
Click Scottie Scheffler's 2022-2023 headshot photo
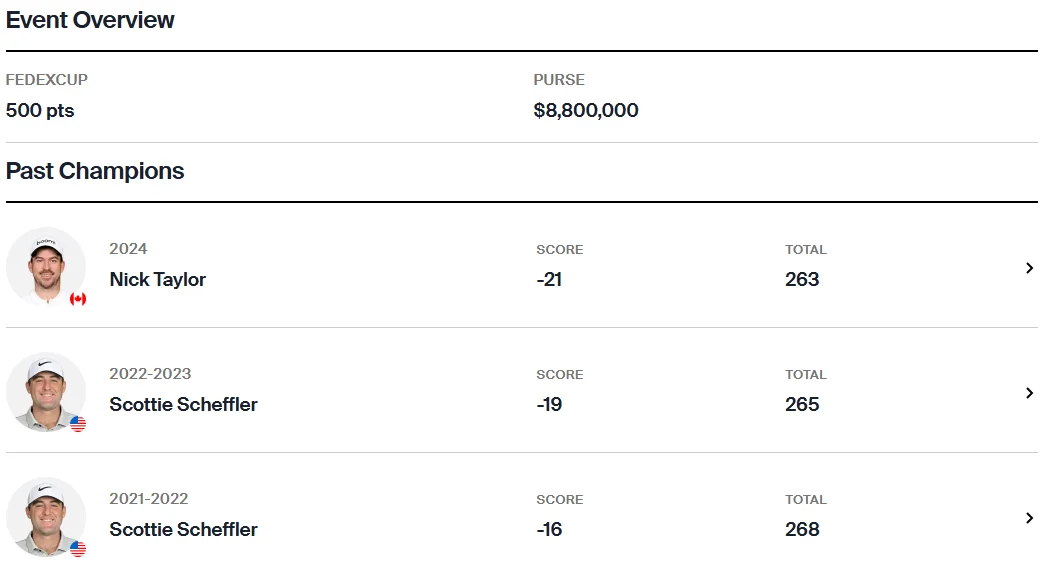(46, 392)
